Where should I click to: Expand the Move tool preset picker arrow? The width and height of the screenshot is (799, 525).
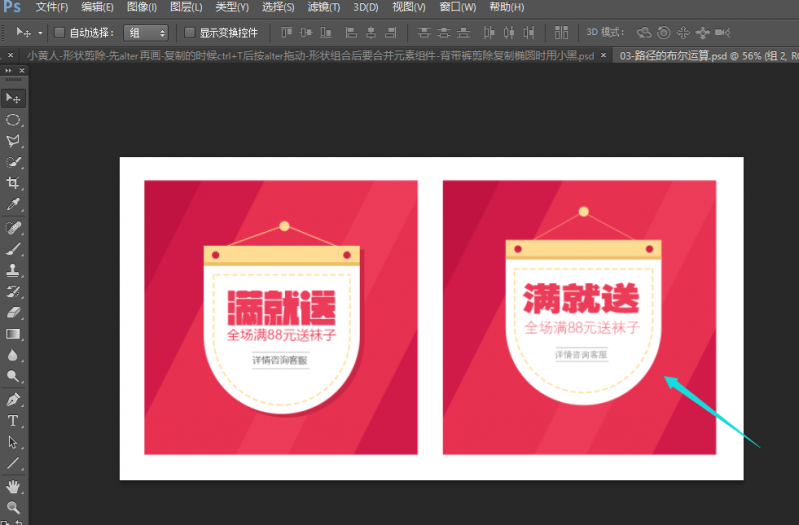pos(40,33)
